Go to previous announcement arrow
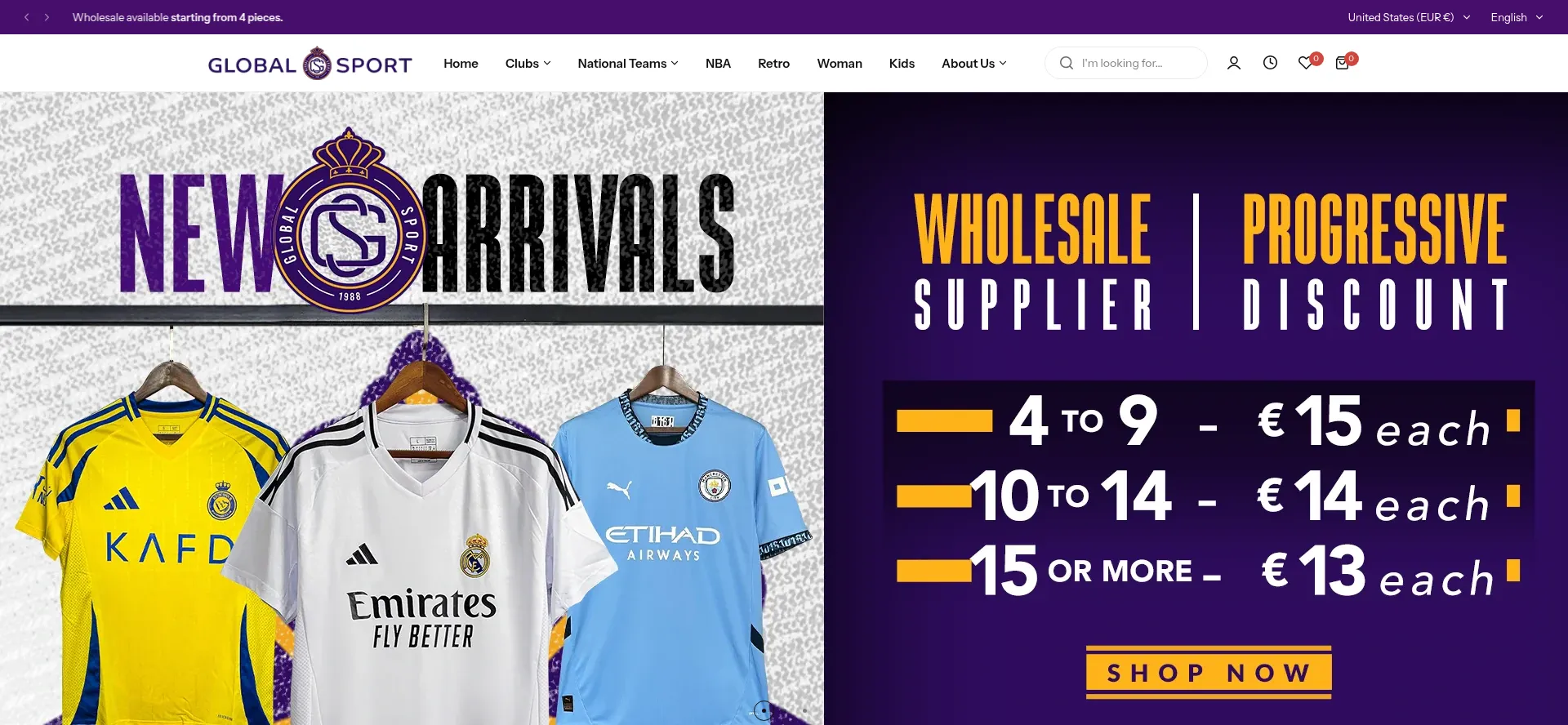1568x725 pixels. click(26, 17)
